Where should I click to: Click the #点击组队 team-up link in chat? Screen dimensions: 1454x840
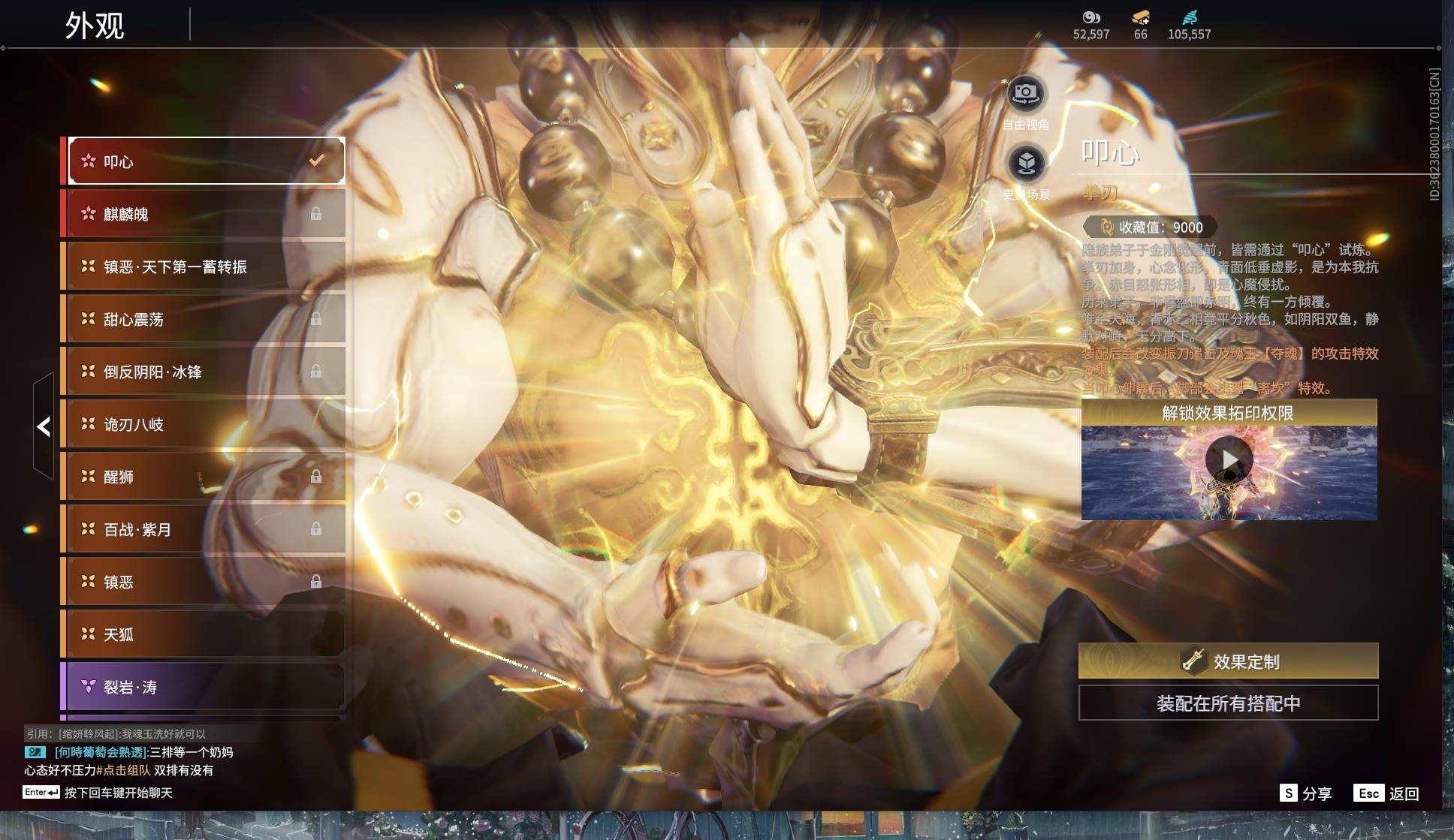click(123, 770)
